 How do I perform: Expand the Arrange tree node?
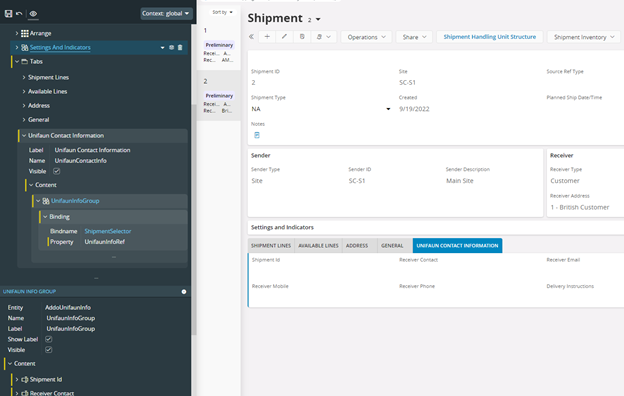coord(17,33)
